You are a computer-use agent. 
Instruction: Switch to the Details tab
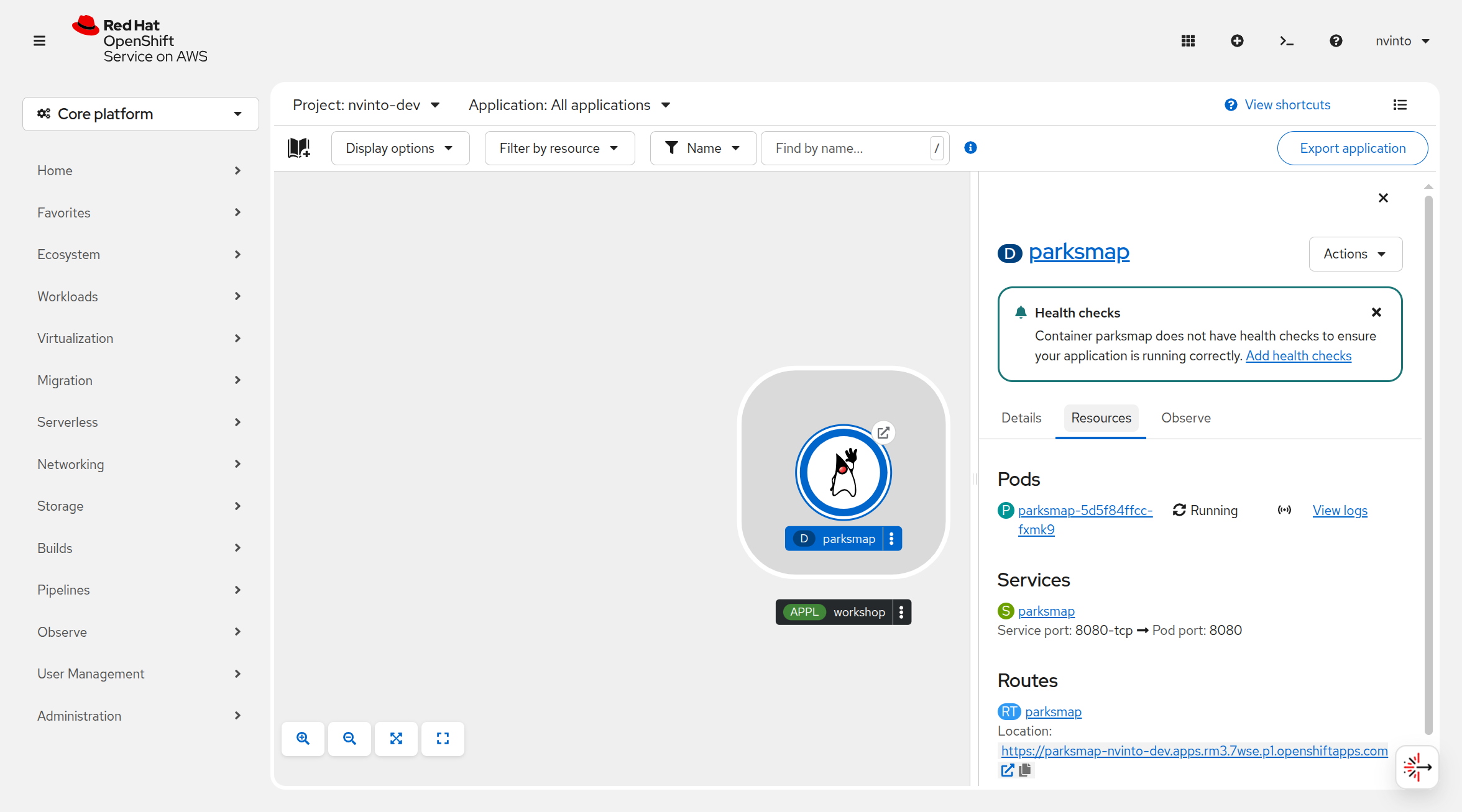point(1021,418)
